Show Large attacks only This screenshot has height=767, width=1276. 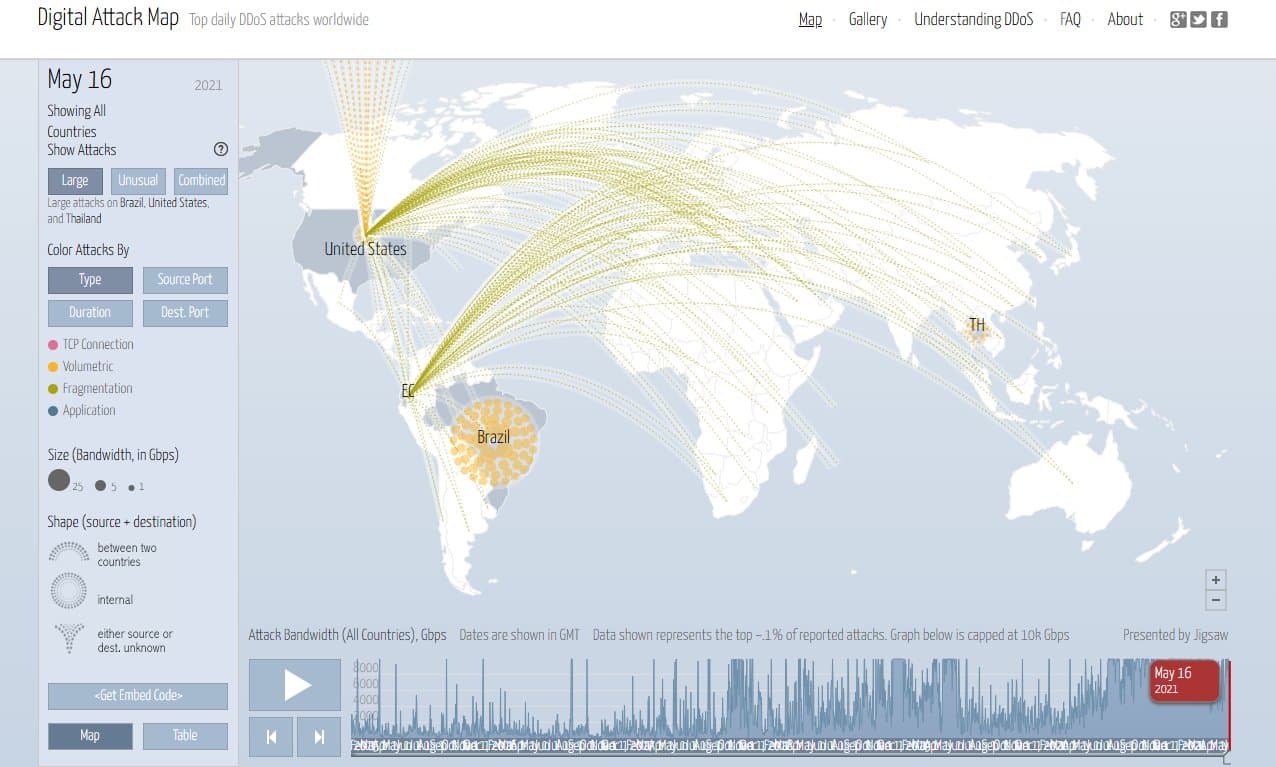[x=75, y=181]
